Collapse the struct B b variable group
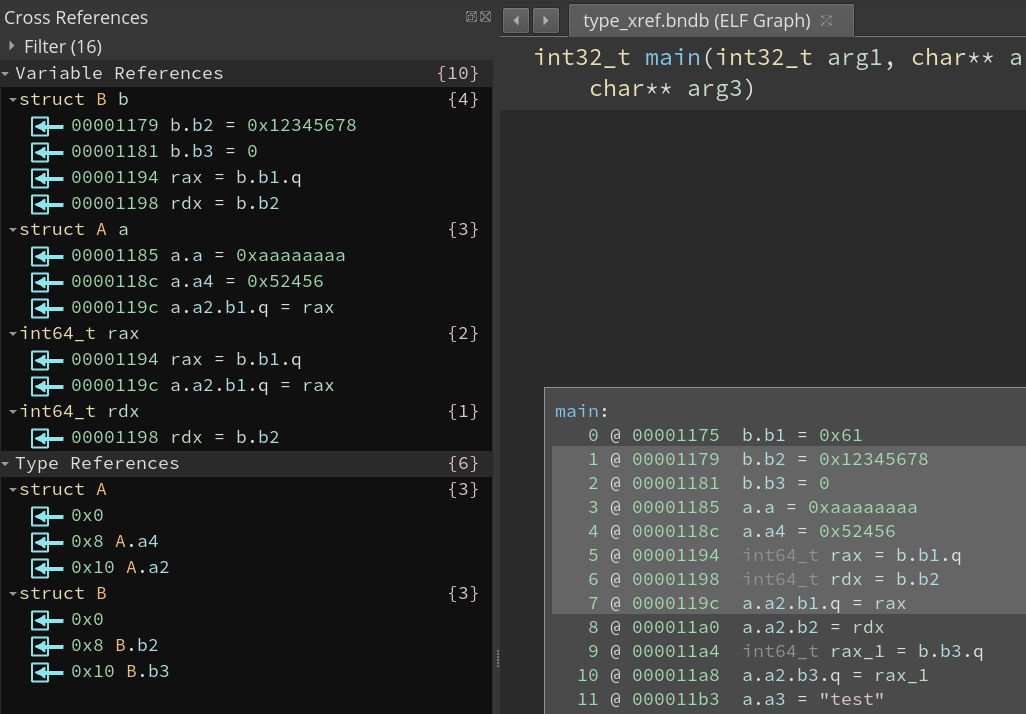Screen dimensions: 1026x714 (x=12, y=99)
